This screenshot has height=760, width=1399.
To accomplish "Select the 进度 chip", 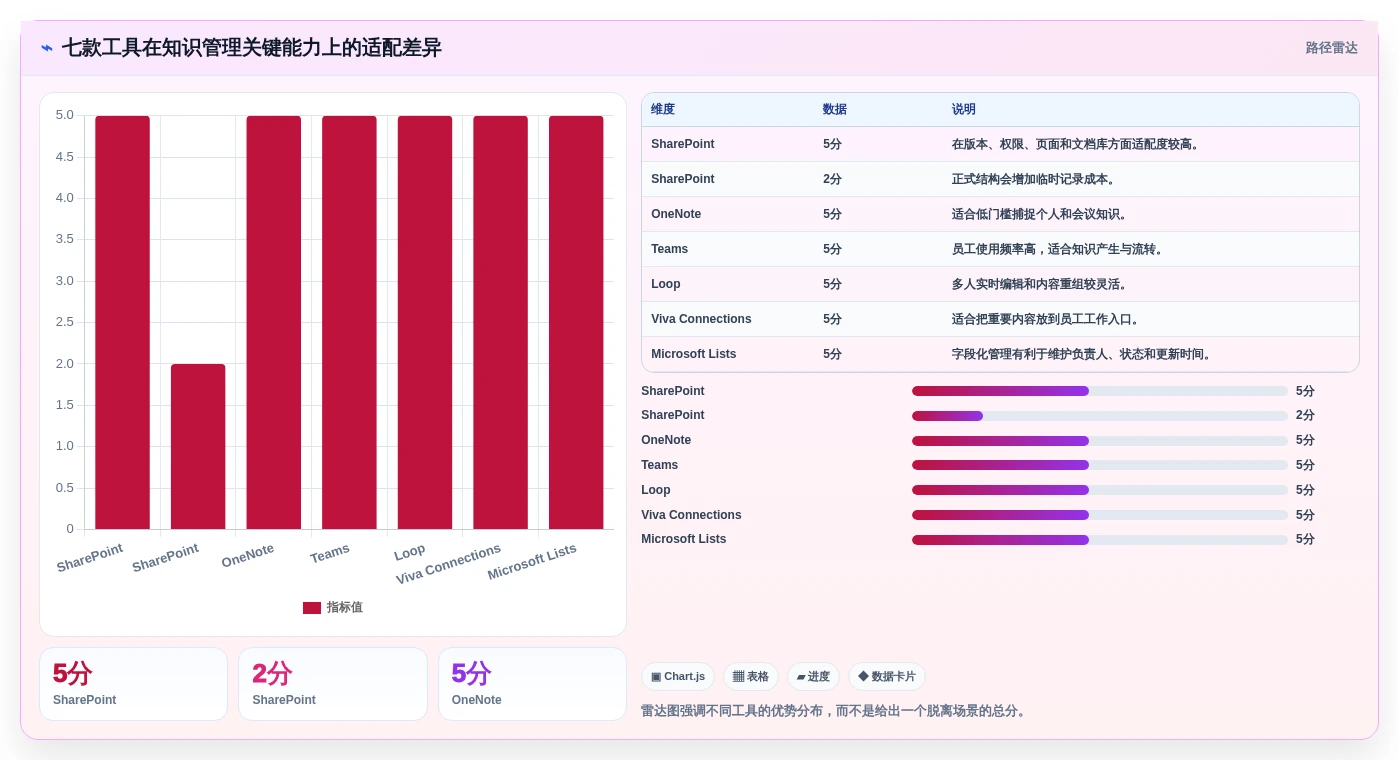I will [x=813, y=677].
